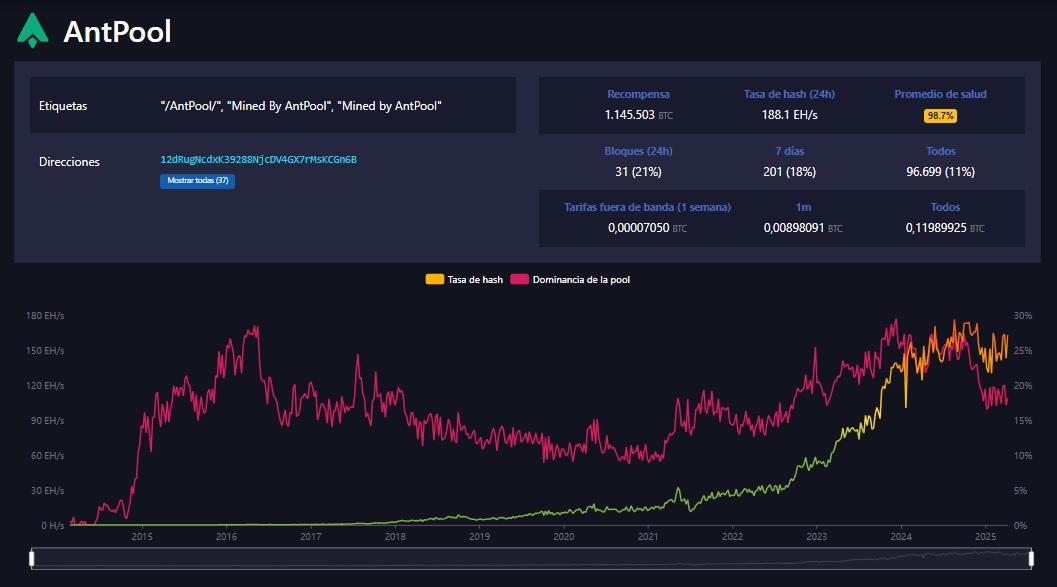Click Tarifas fuera de banda (1 semana) header
Viewport: 1057px width, 587px height.
(647, 207)
